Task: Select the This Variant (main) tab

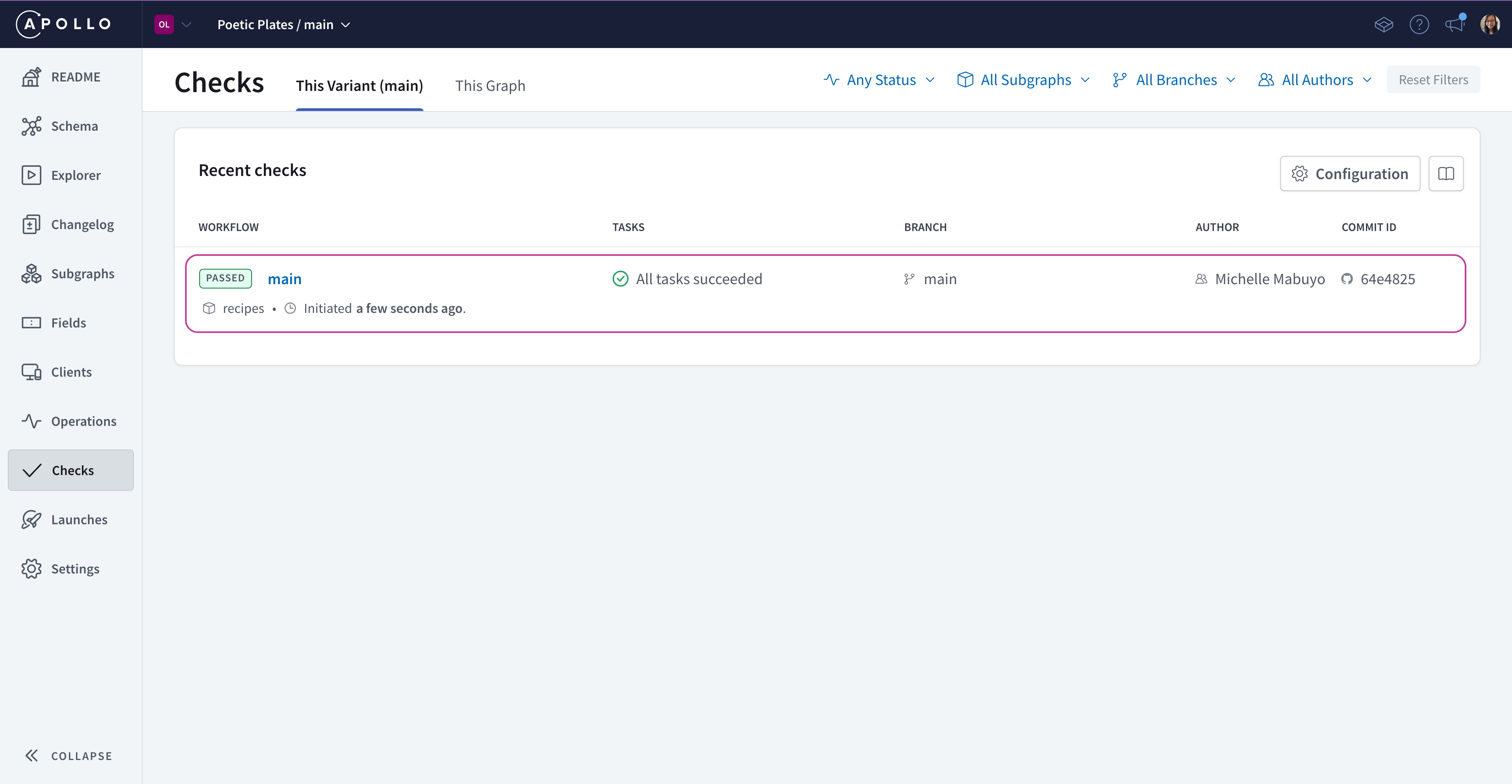Action: (x=359, y=86)
